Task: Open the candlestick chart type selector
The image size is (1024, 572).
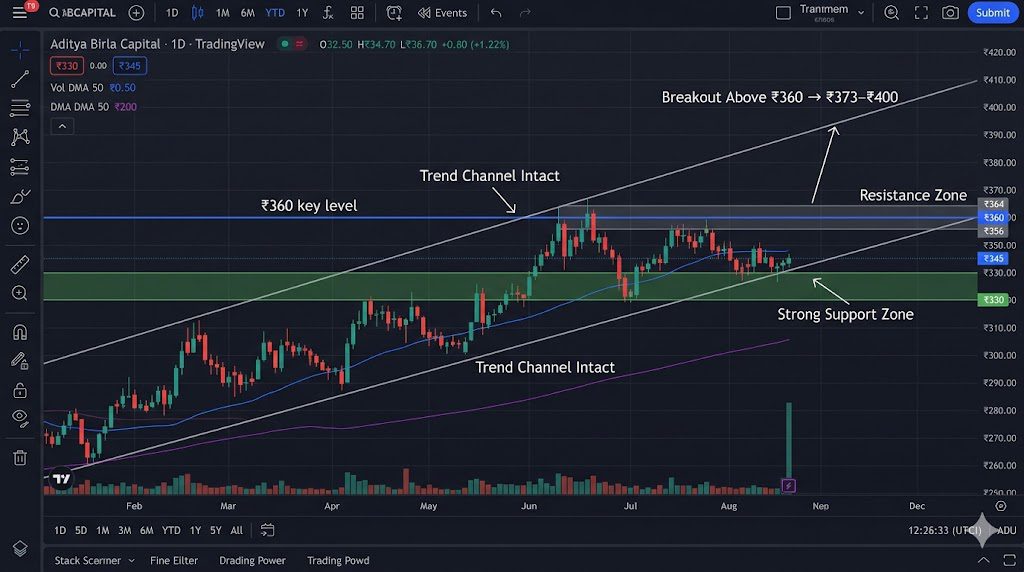Action: click(x=197, y=12)
